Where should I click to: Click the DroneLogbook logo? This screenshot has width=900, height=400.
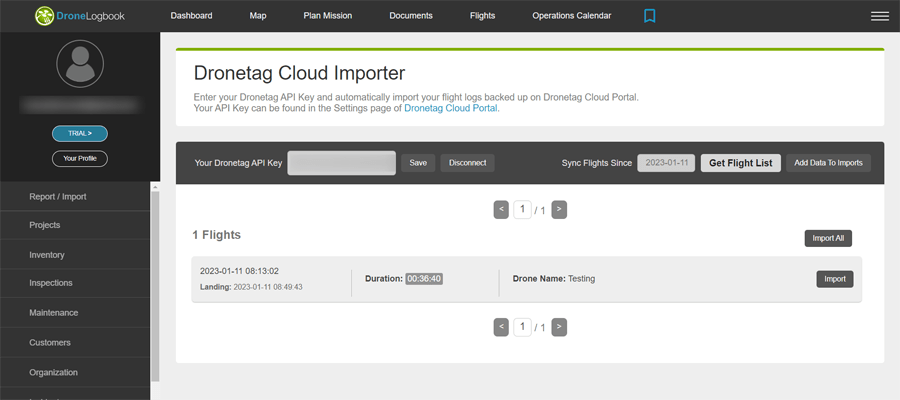tap(79, 16)
